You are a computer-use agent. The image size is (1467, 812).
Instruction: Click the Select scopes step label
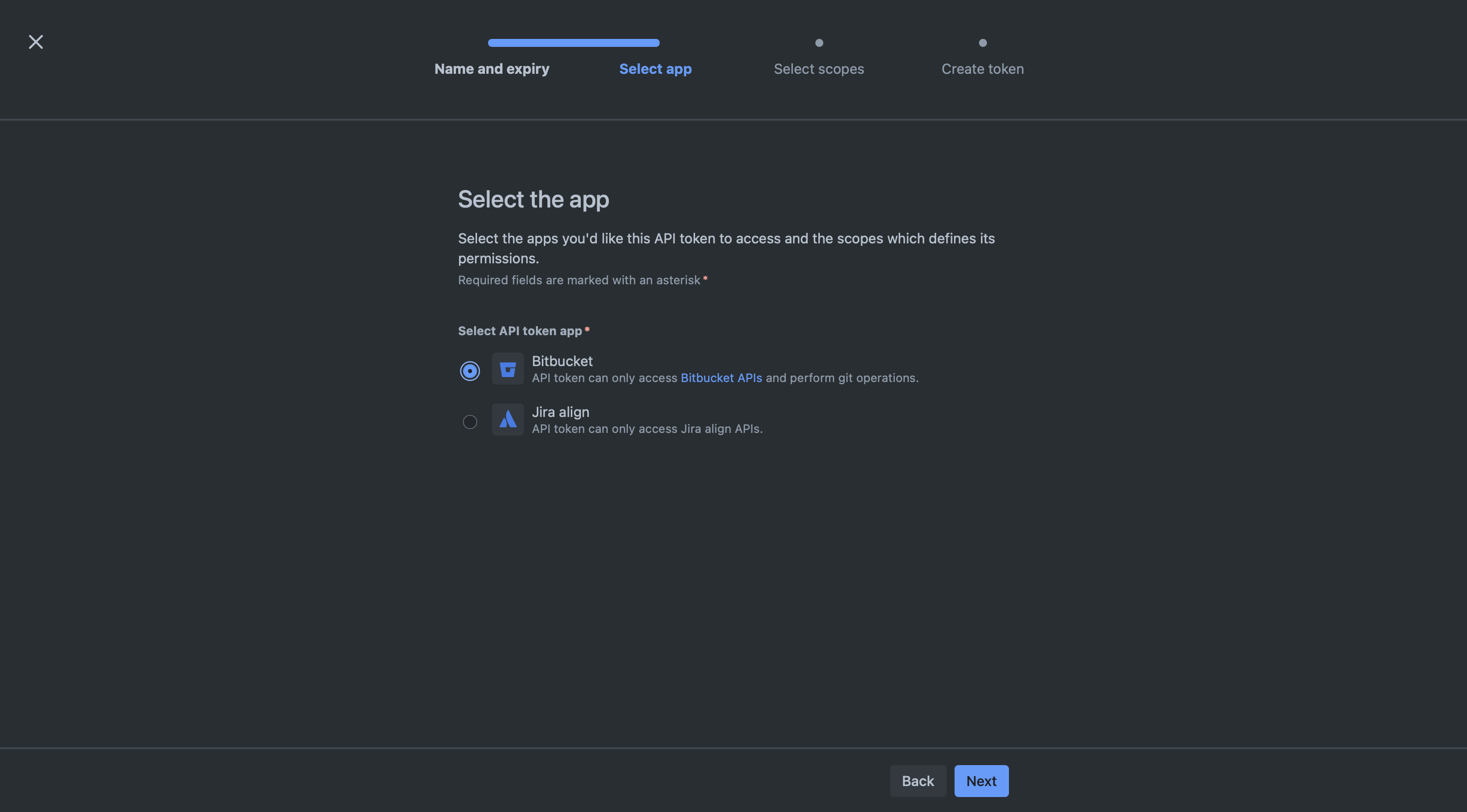(818, 69)
